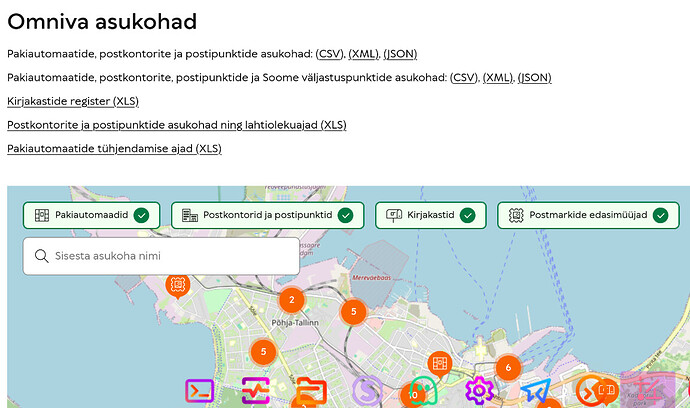Open Kirjakastide register (XLS) link
Screen dimensions: 690x408
point(73,101)
